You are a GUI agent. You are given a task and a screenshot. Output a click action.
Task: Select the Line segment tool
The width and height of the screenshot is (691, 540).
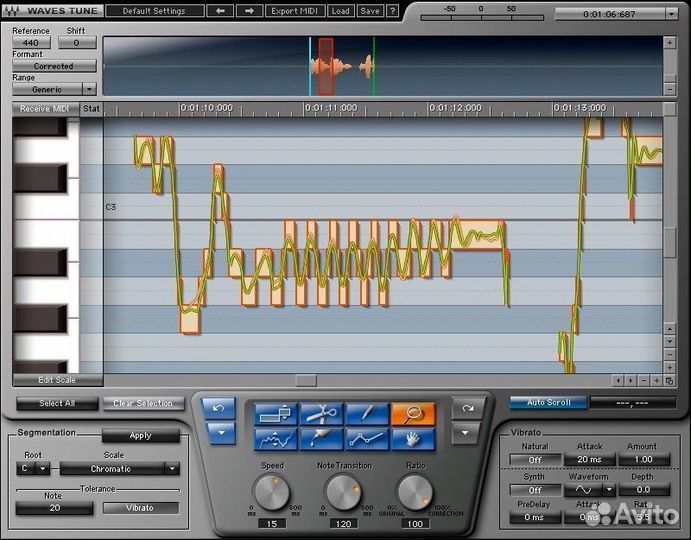367,439
